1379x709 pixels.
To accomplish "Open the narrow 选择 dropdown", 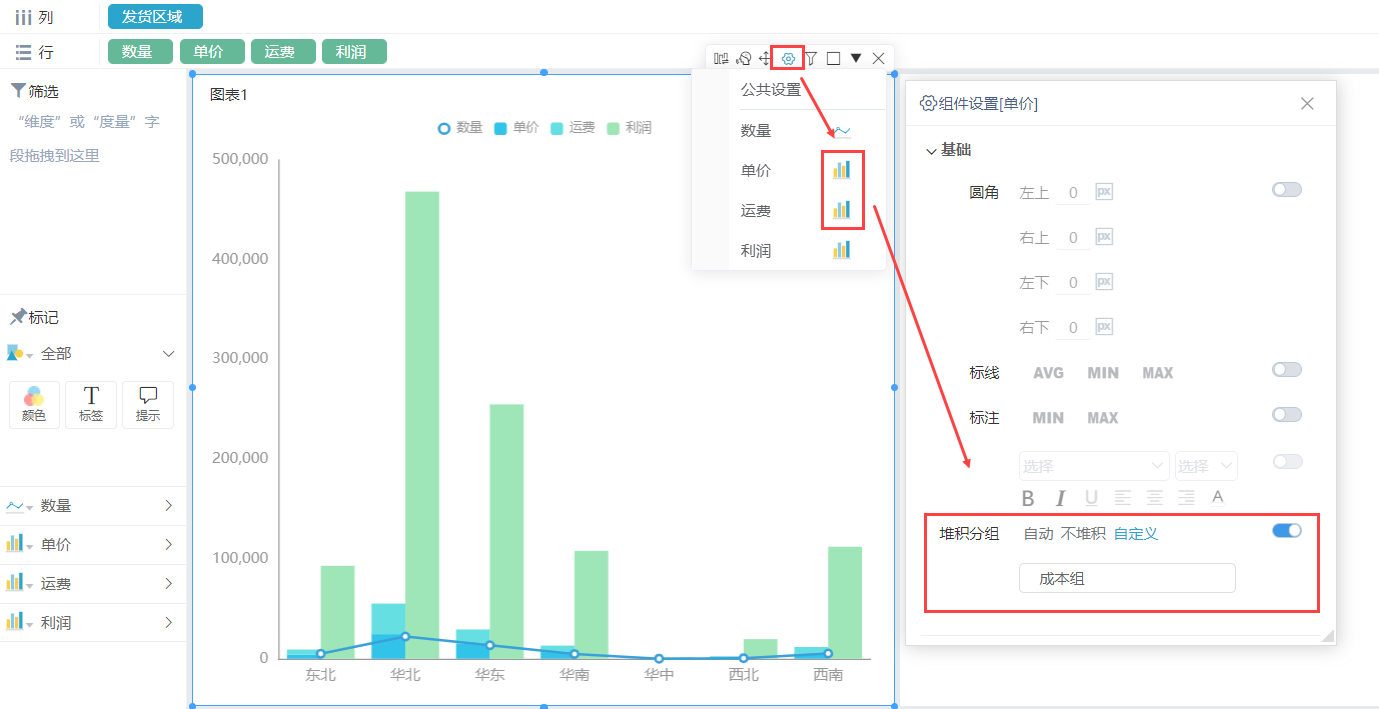I will point(1206,466).
